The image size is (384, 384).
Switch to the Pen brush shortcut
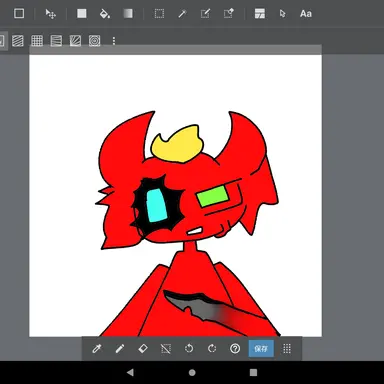point(120,349)
